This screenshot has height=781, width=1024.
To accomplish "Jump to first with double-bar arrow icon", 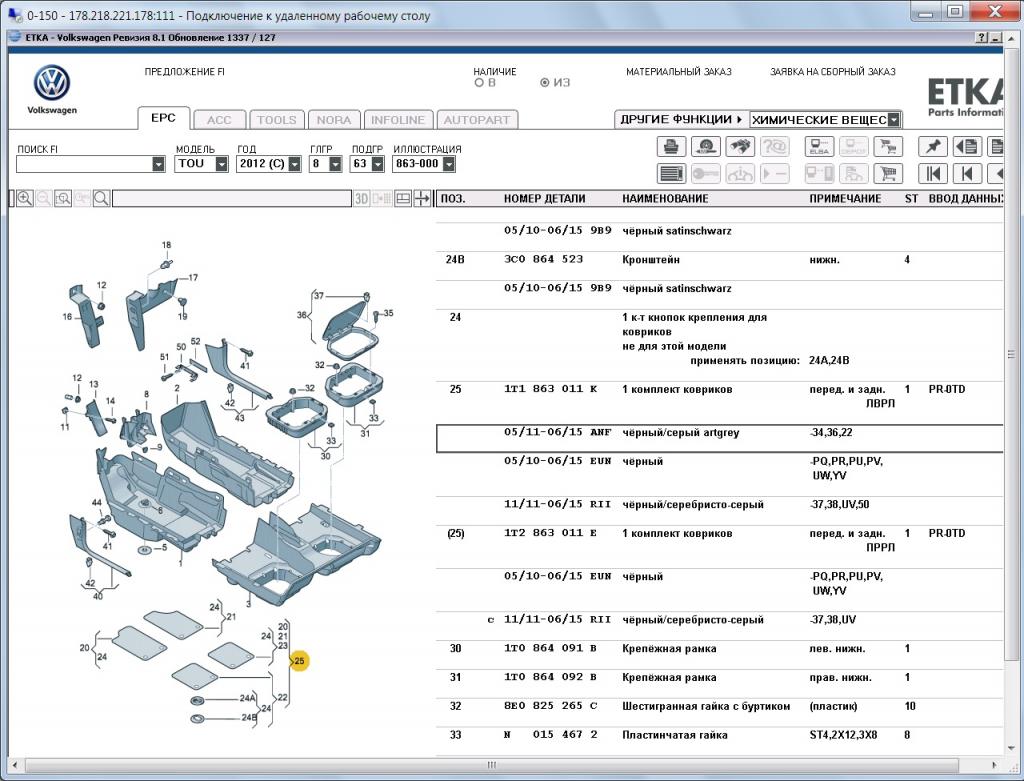I will click(933, 174).
